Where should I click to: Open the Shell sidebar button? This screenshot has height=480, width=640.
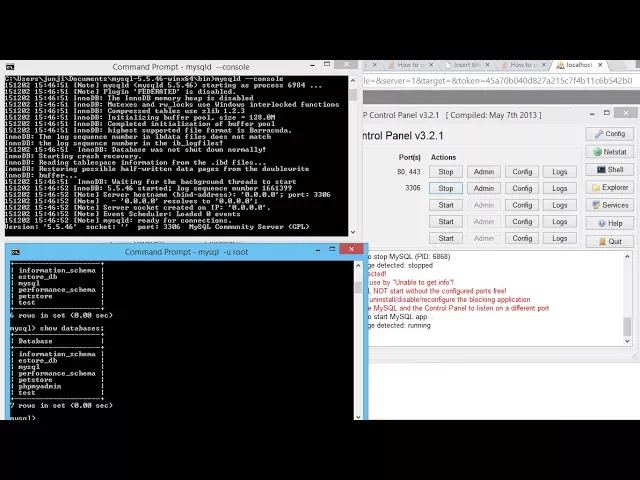[610, 169]
